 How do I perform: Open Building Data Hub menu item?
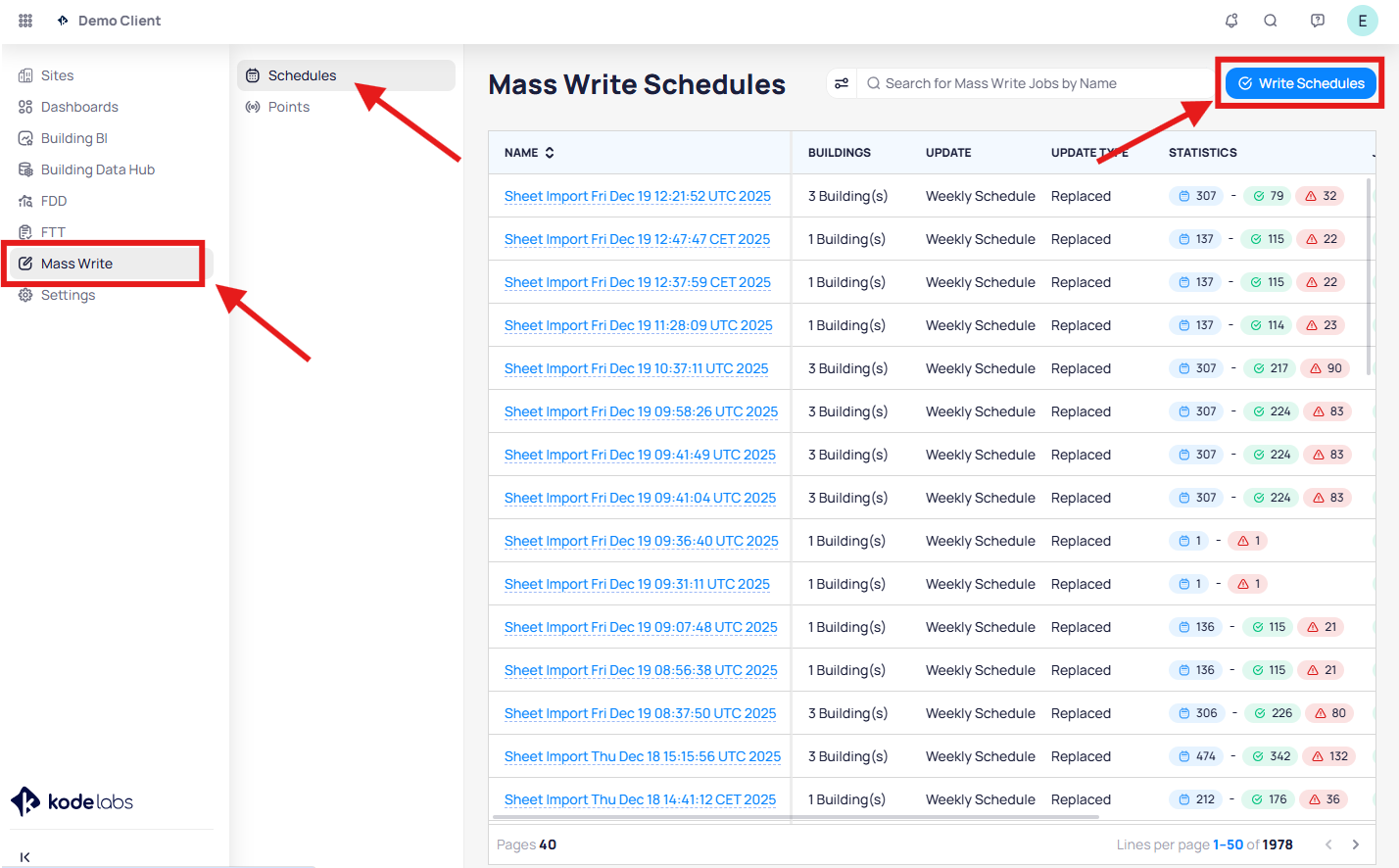click(x=97, y=169)
